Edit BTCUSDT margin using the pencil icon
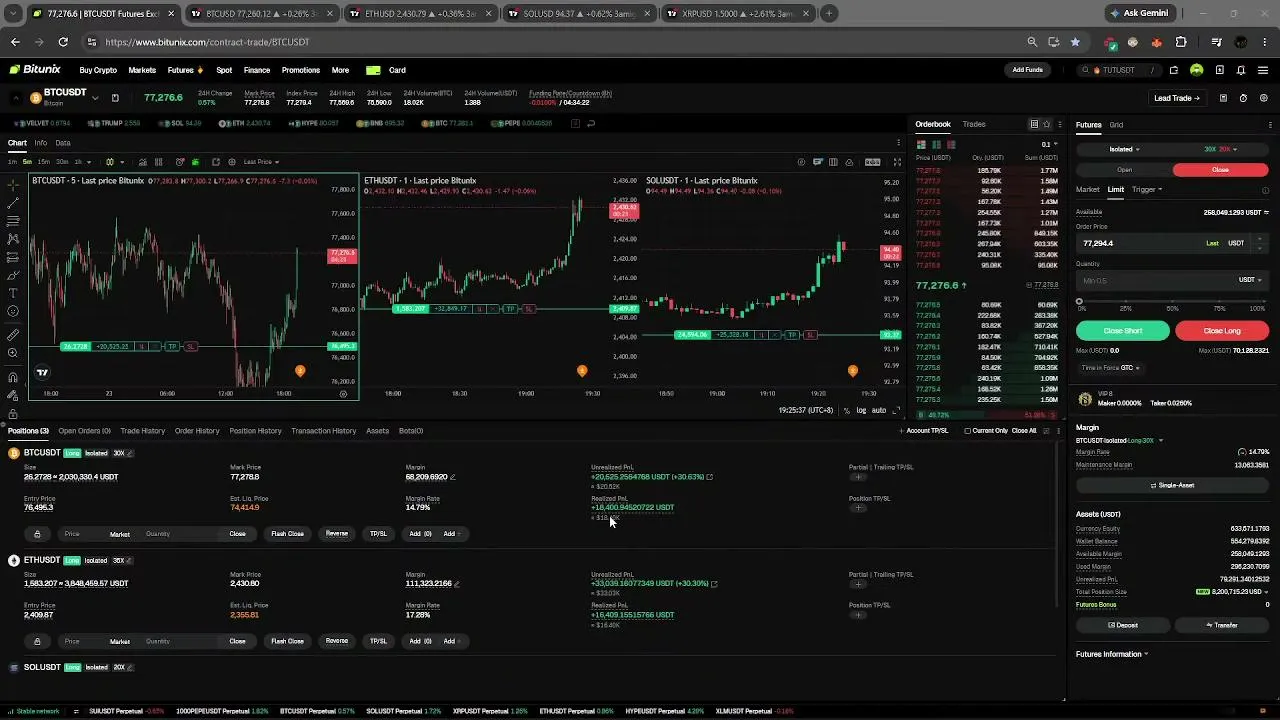 (452, 477)
